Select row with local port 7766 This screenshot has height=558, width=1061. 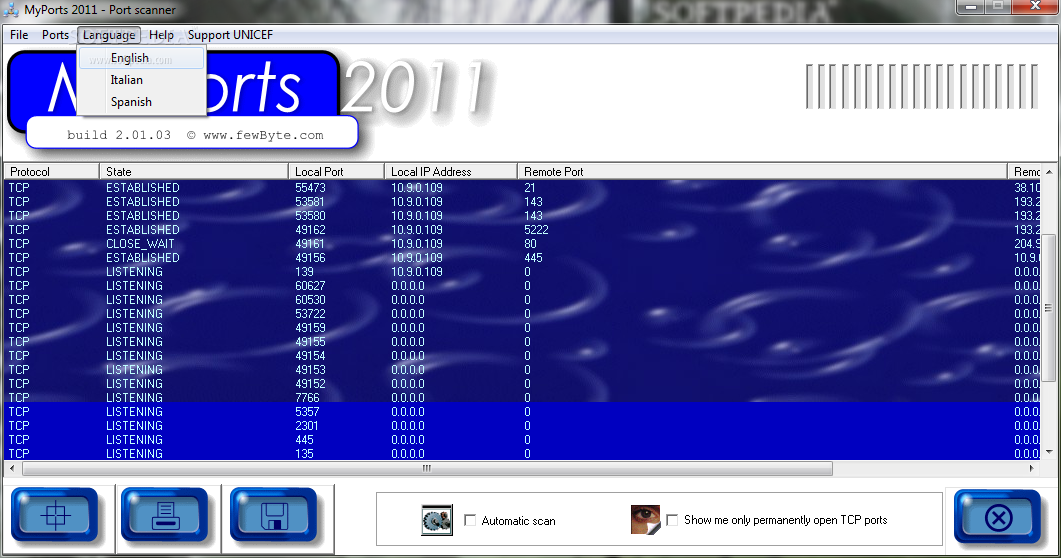(523, 397)
